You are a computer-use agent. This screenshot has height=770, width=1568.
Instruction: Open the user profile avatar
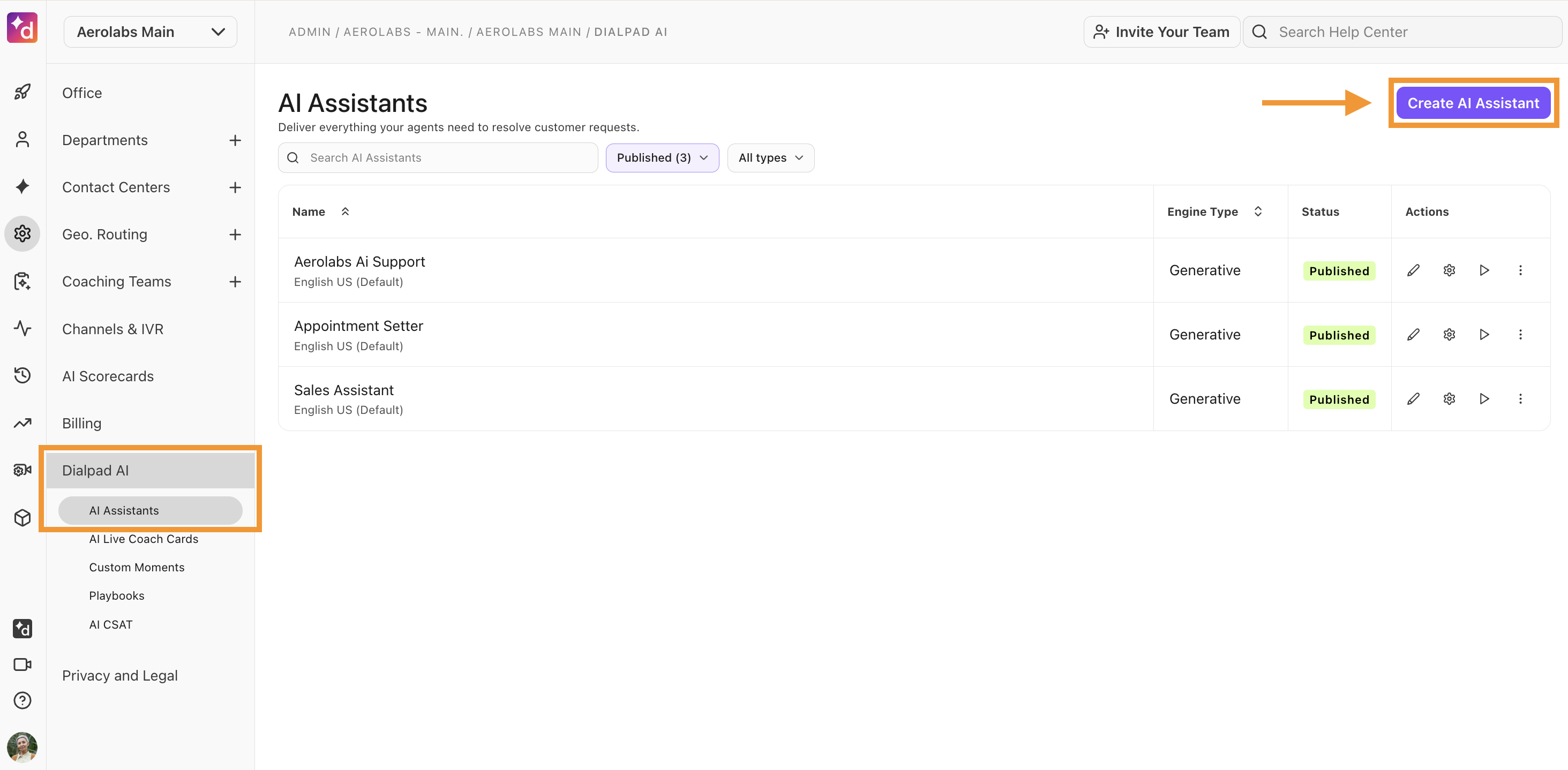(x=22, y=747)
